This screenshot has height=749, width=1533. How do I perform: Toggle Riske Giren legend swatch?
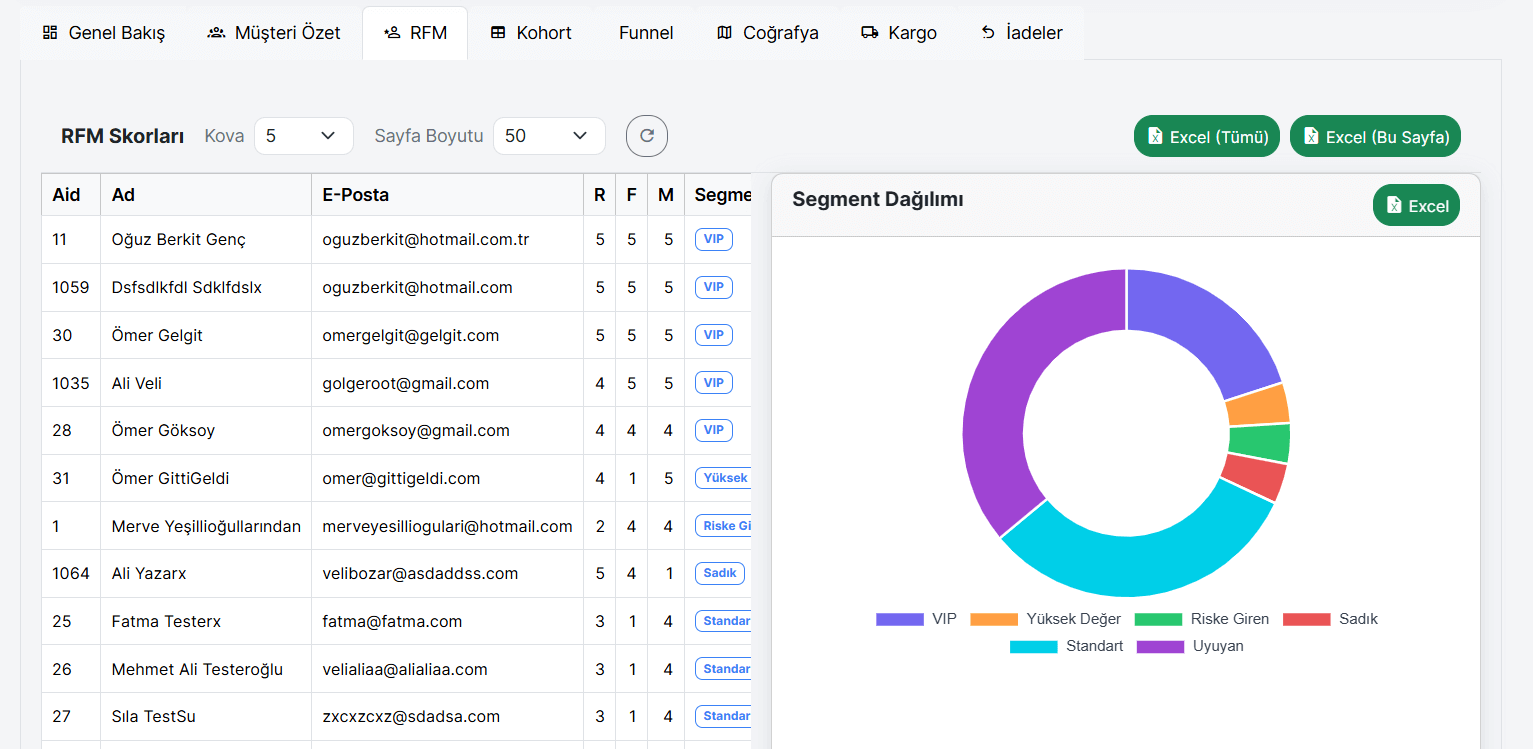pos(1158,619)
